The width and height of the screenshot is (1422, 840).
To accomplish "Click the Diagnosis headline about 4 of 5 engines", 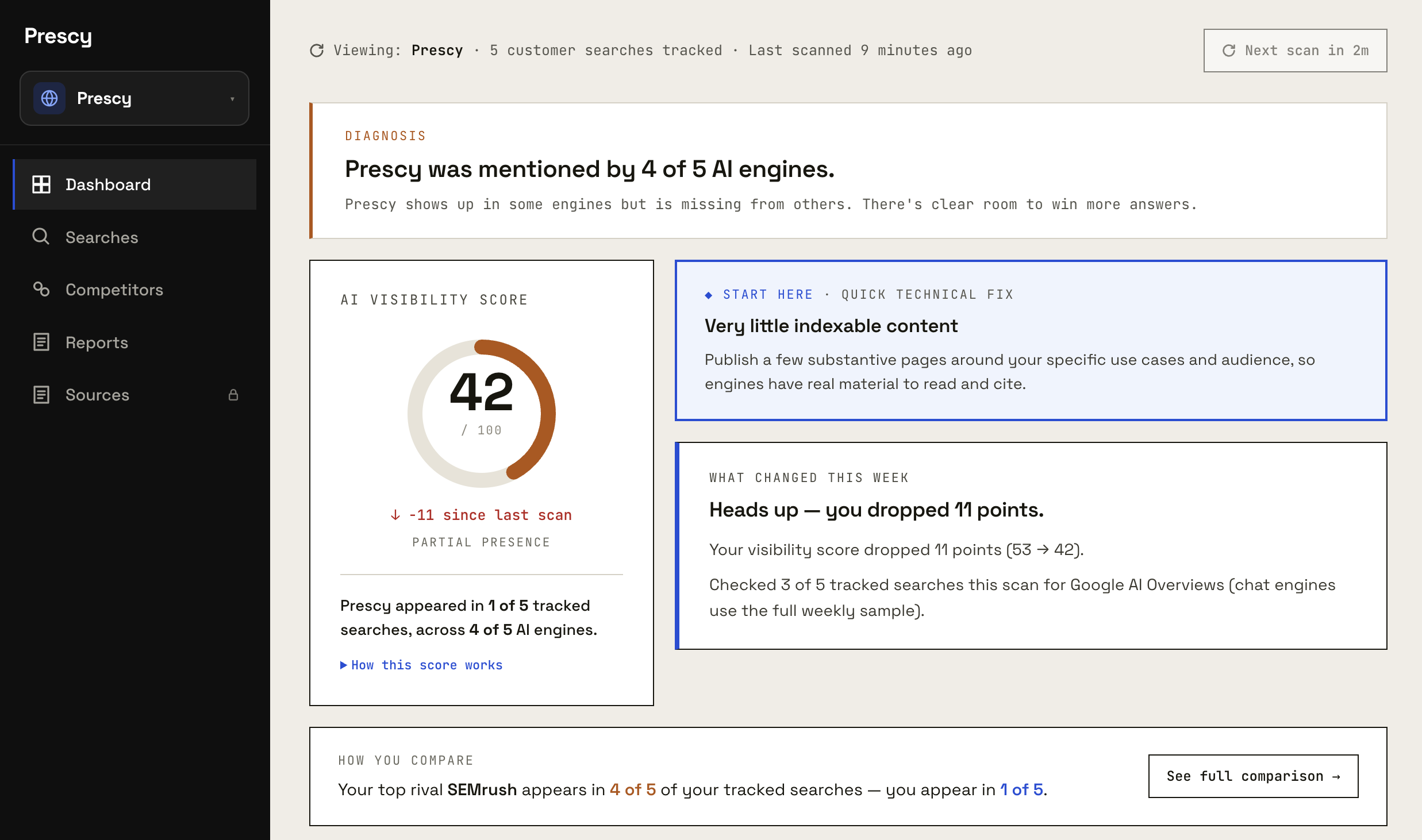I will 590,169.
